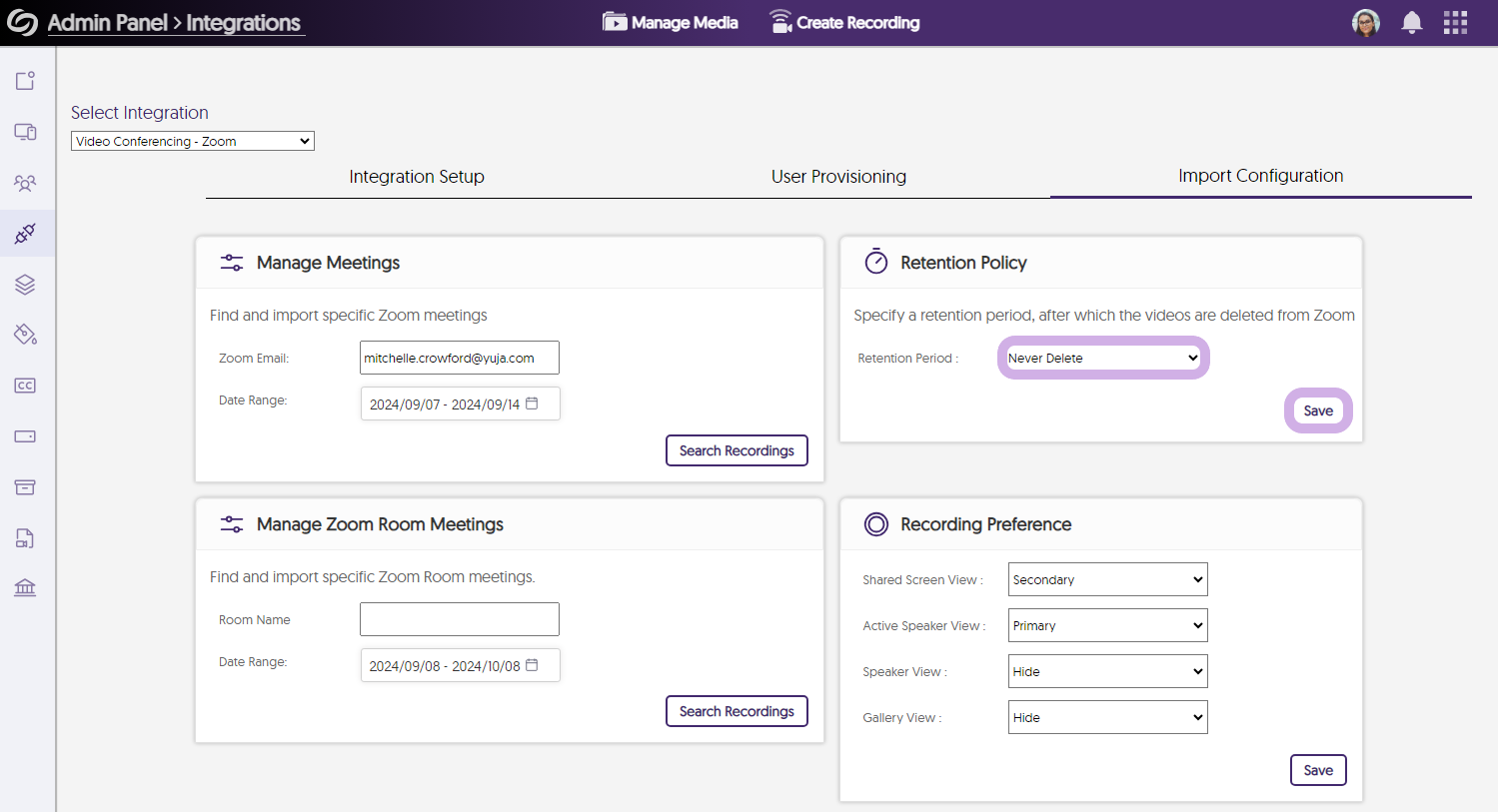Click the 'Shared Screen View :' label
This screenshot has height=812, width=1498.
click(x=923, y=580)
